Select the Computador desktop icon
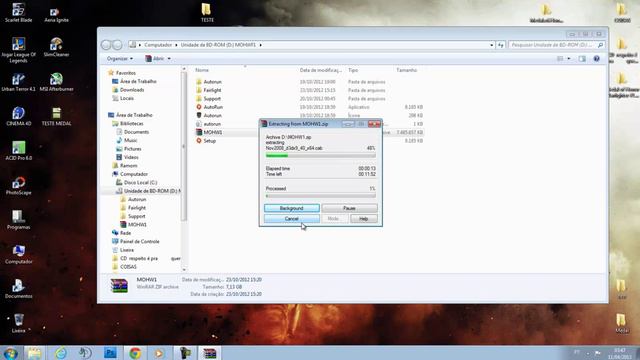The height and width of the screenshot is (360, 640). 18,254
